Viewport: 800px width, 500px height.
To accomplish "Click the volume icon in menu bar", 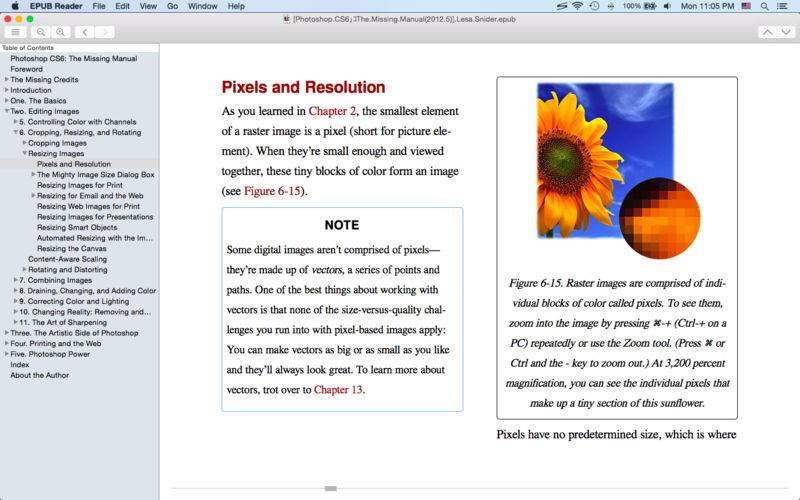I will (x=667, y=6).
